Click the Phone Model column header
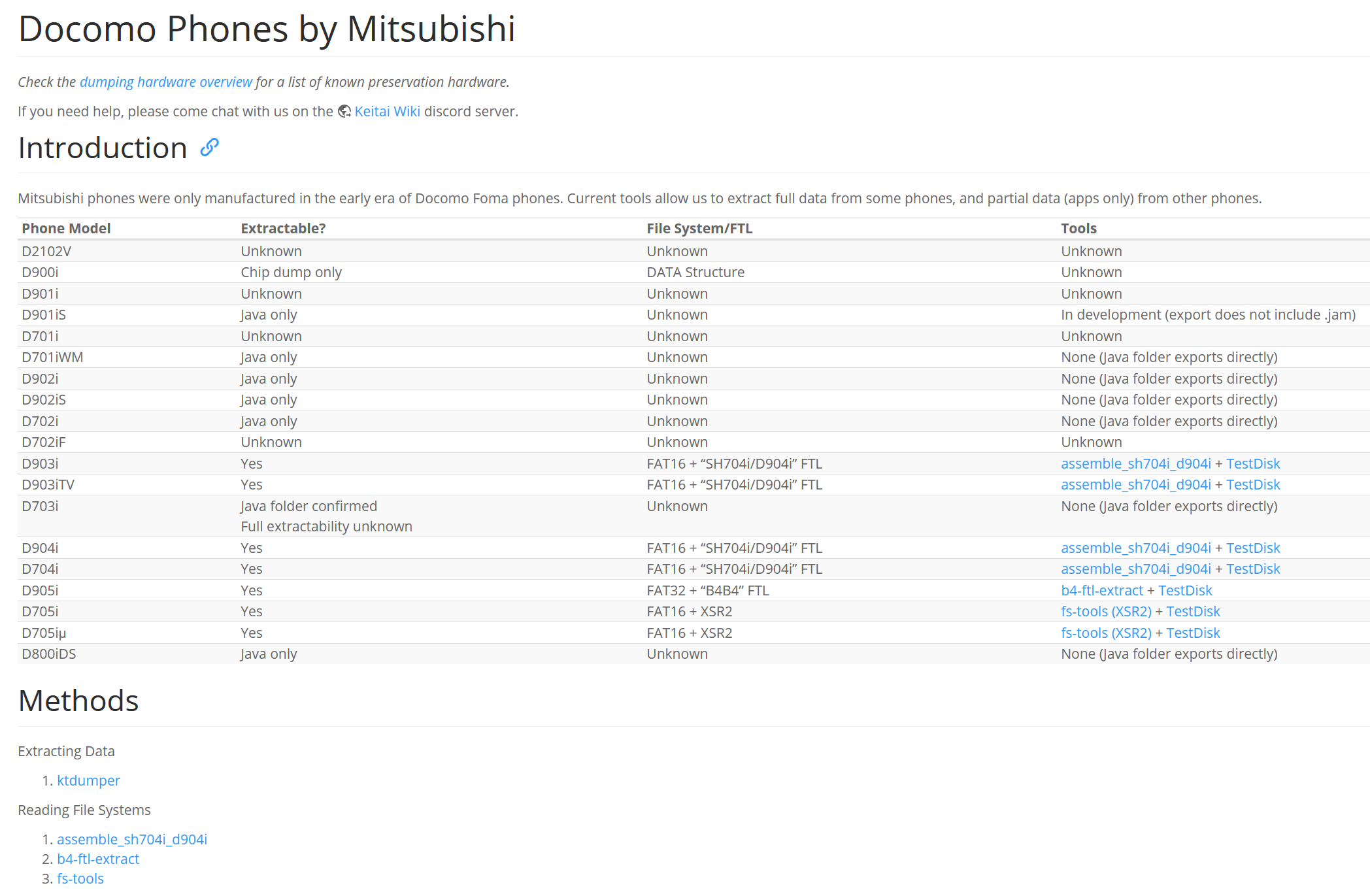This screenshot has height=896, width=1370. tap(66, 229)
